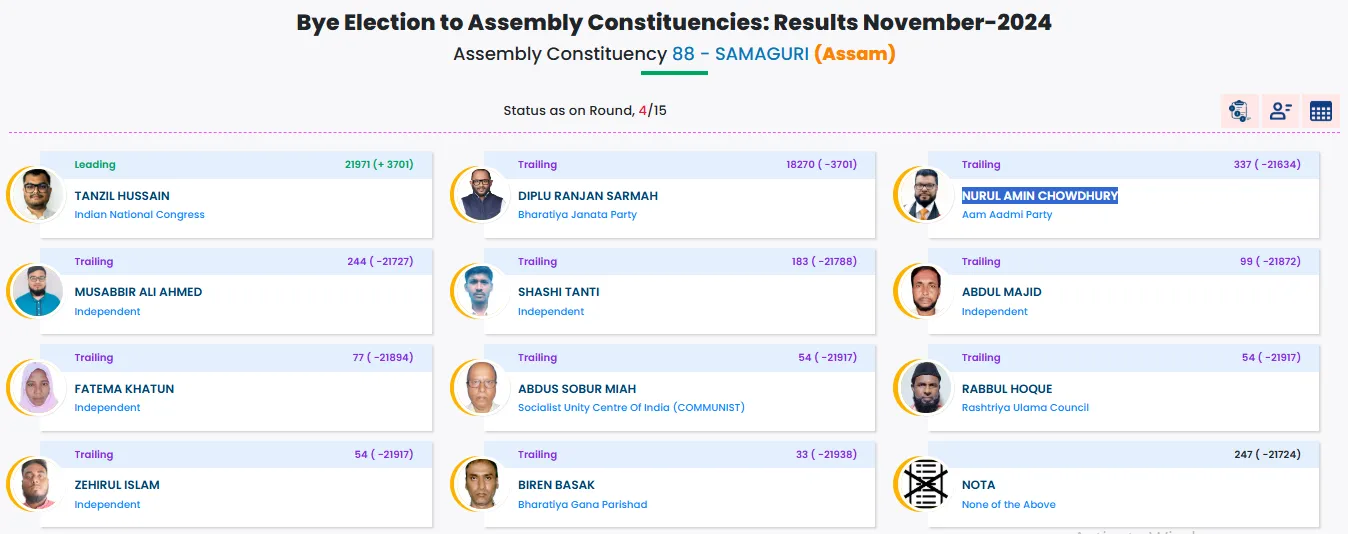Click the candidate list person icon
This screenshot has width=1348, height=534.
[x=1280, y=111]
